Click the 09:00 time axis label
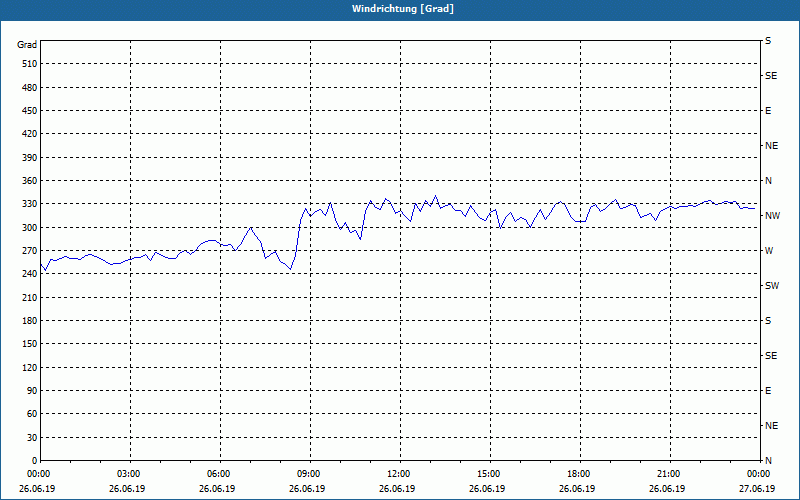Screen dimensions: 800x500 pos(307,474)
